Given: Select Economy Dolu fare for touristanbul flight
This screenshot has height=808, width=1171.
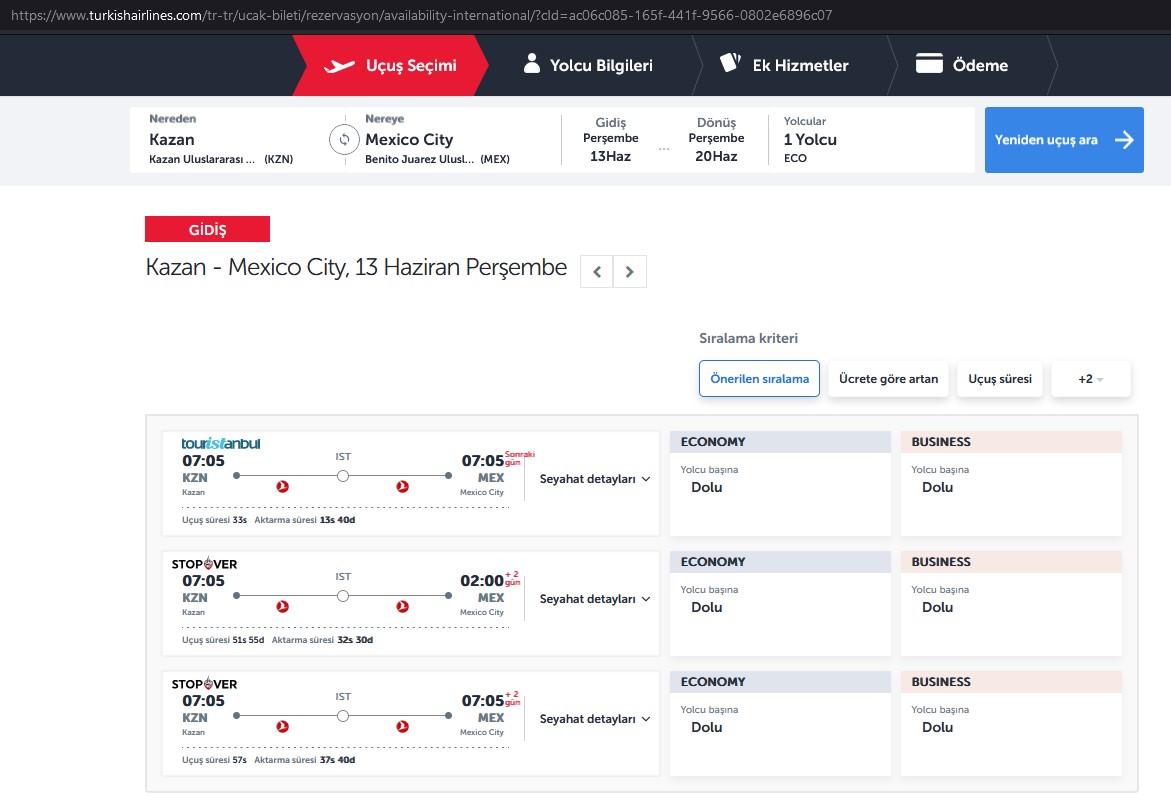Looking at the screenshot, I should click(x=780, y=483).
